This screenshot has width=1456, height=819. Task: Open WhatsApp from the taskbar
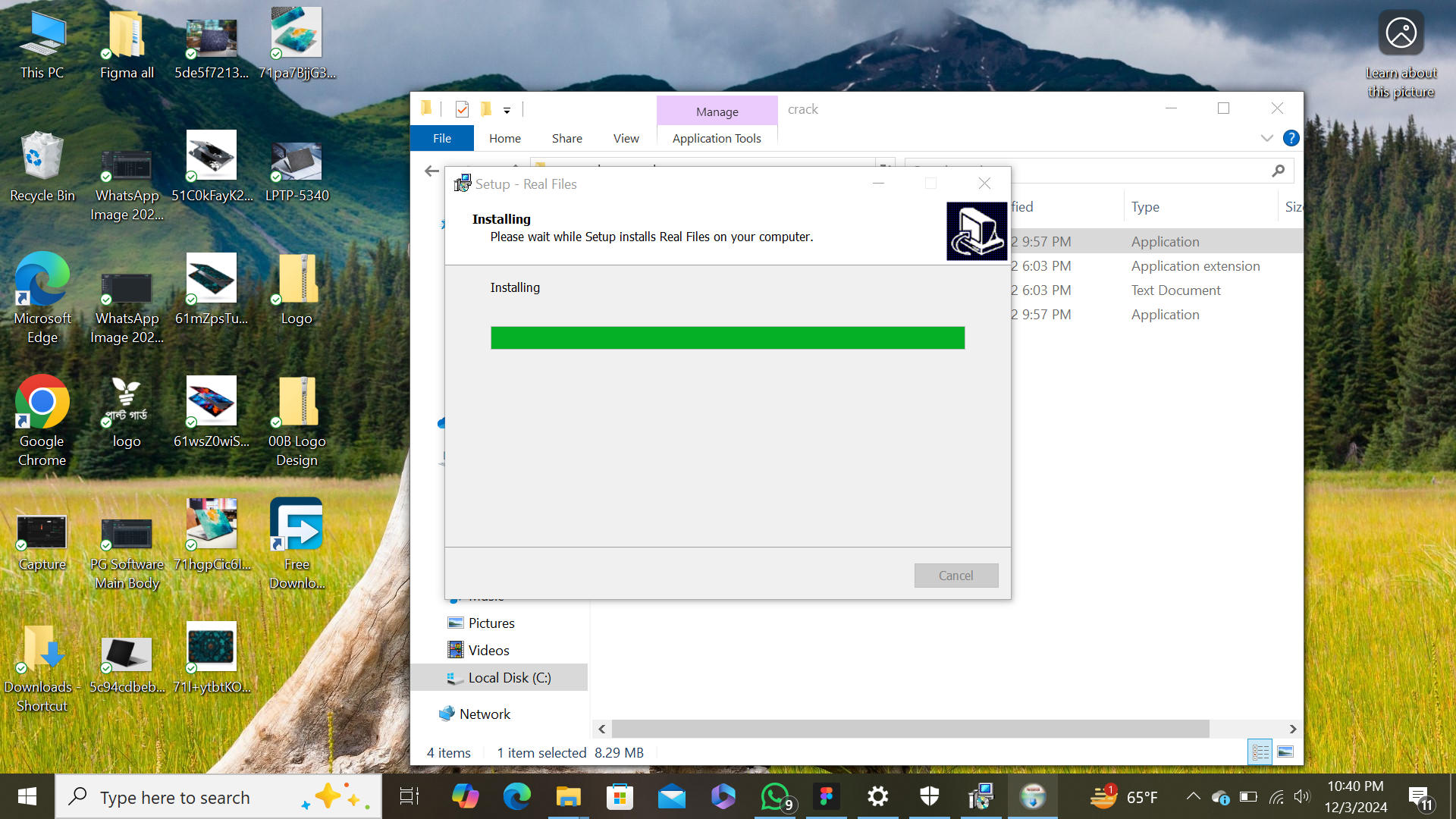[x=774, y=797]
